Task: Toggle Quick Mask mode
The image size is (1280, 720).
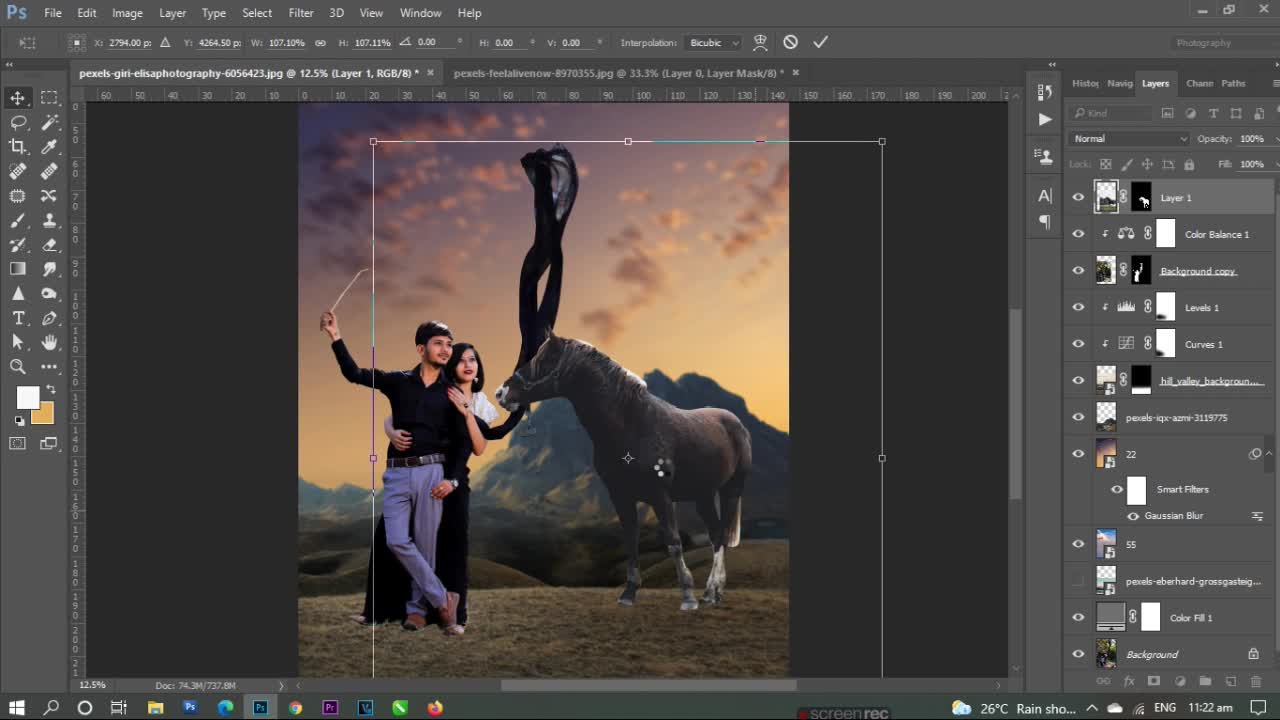Action: tap(18, 443)
